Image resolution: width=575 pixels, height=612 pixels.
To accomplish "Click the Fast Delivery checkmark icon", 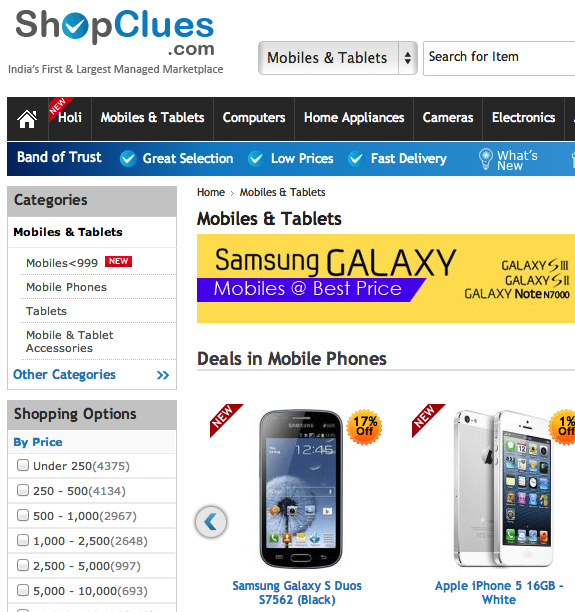I will coord(356,159).
